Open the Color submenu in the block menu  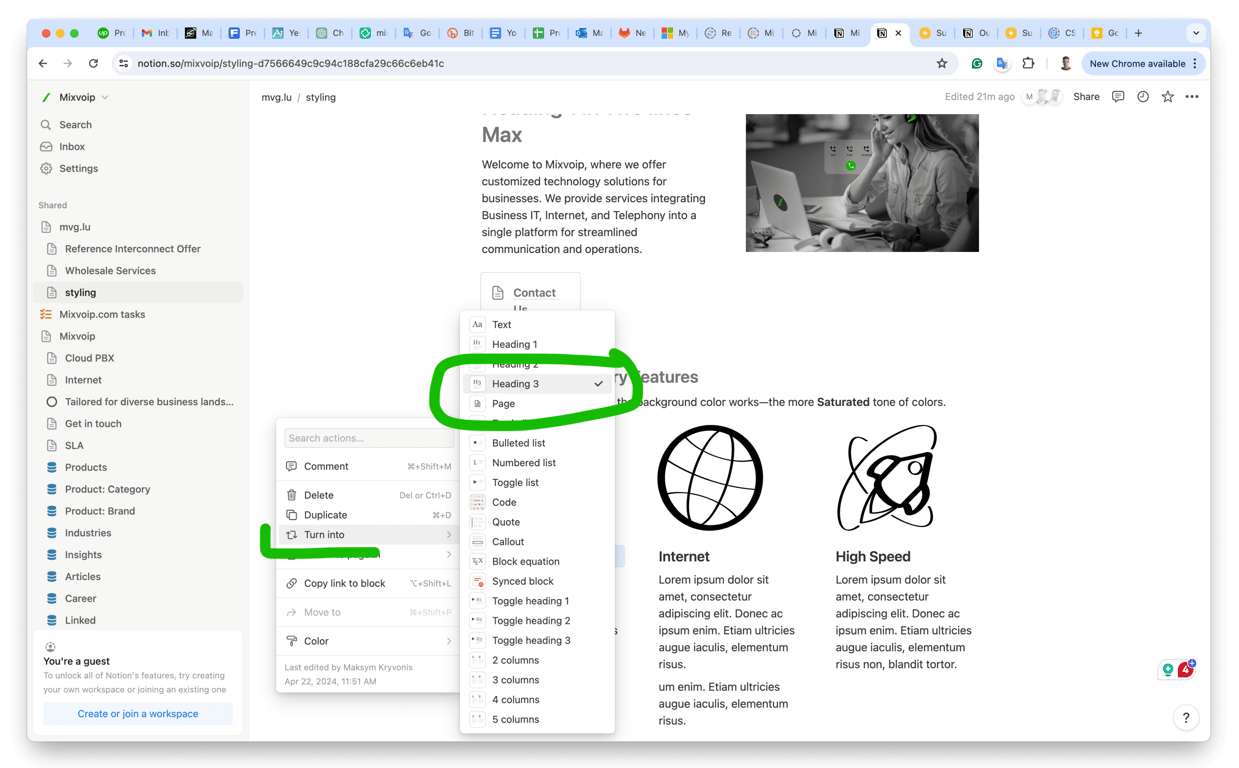point(316,640)
